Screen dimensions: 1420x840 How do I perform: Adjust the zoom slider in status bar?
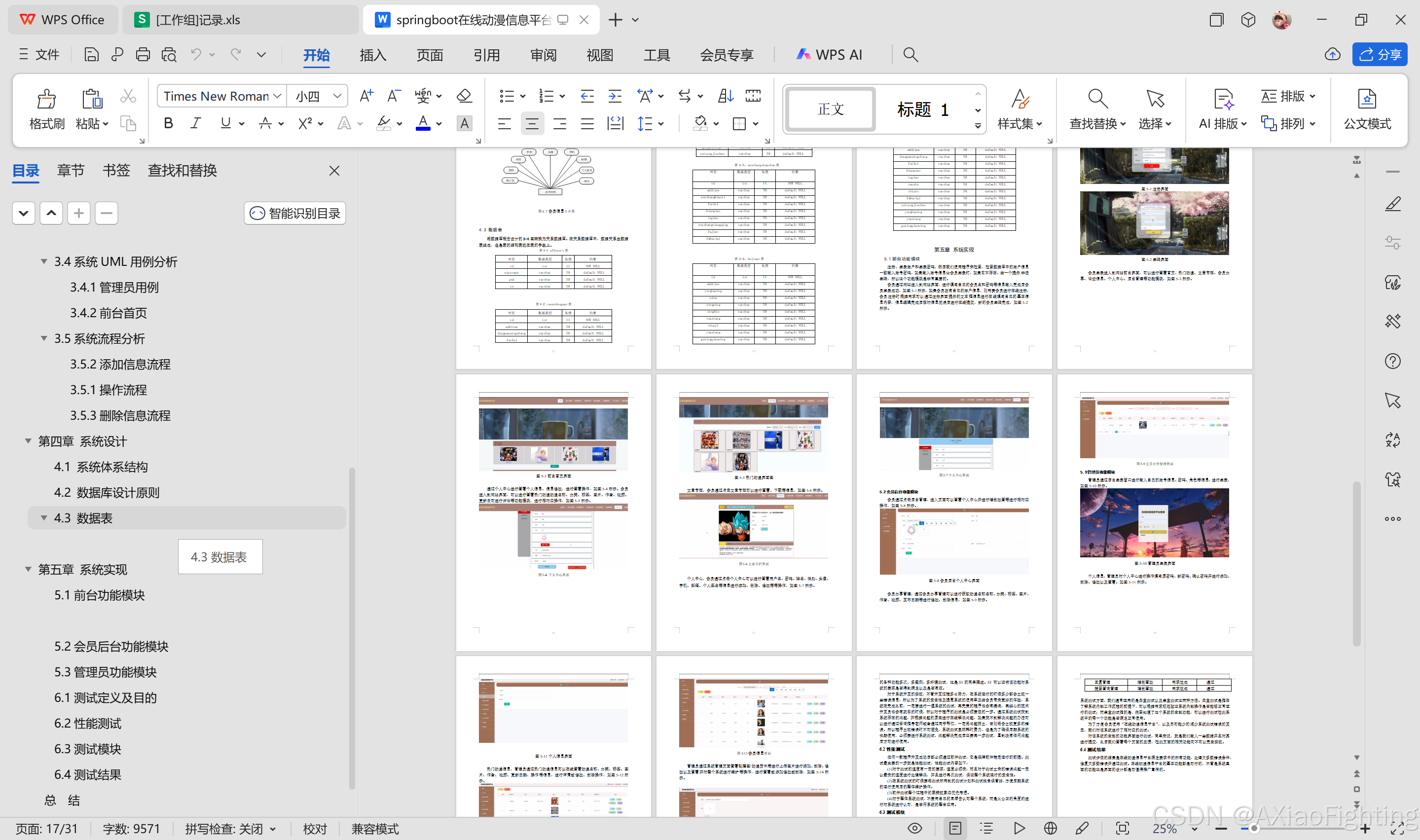pyautogui.click(x=1254, y=829)
